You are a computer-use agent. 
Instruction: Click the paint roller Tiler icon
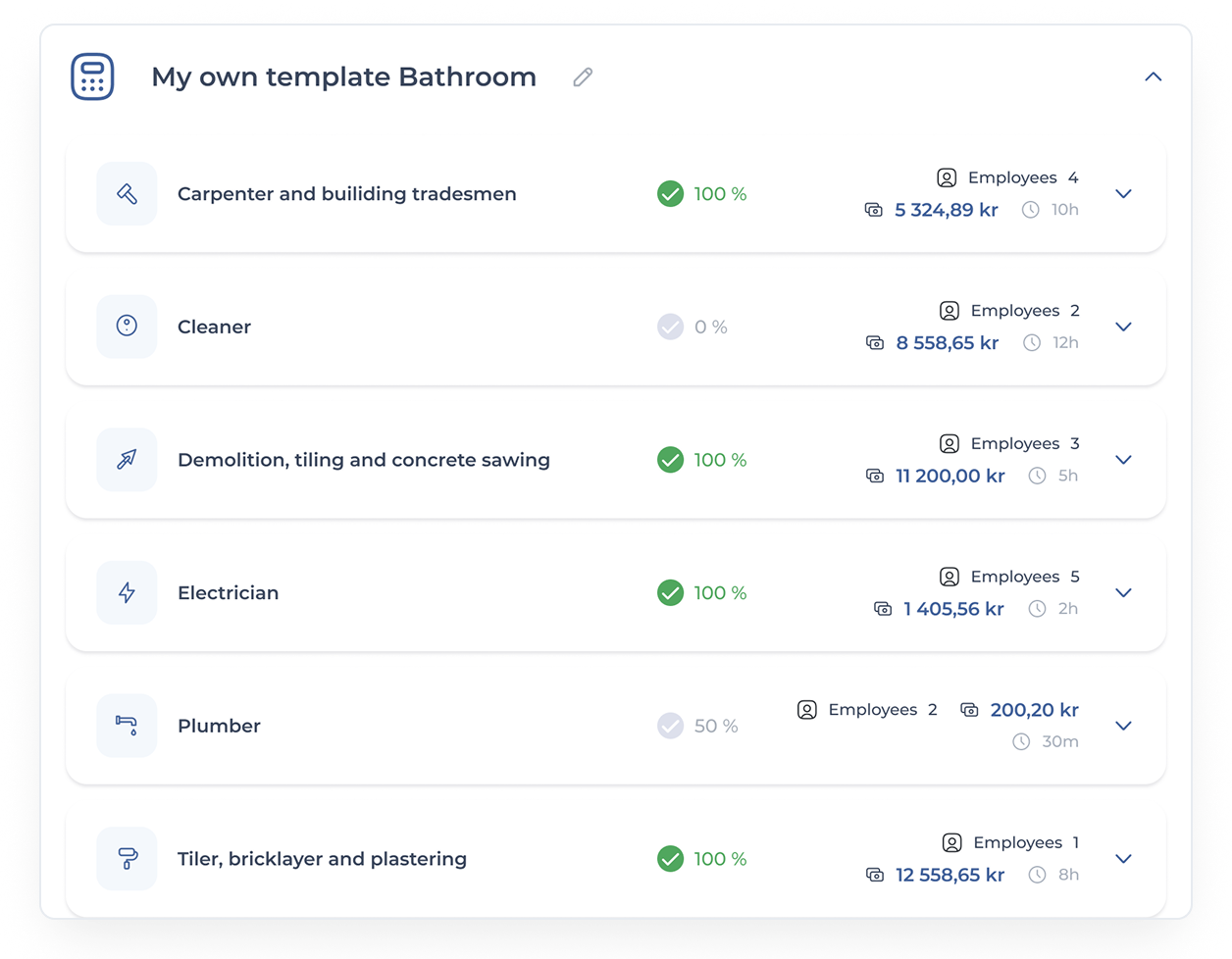(127, 859)
